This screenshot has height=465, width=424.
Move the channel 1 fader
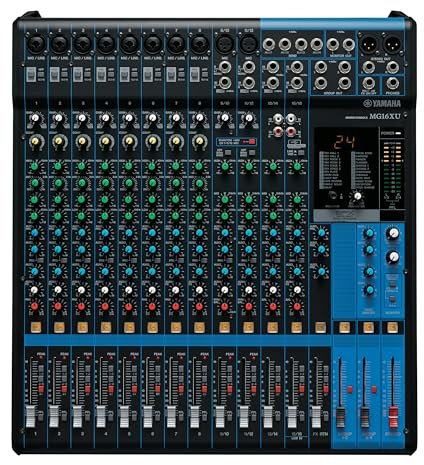point(31,416)
